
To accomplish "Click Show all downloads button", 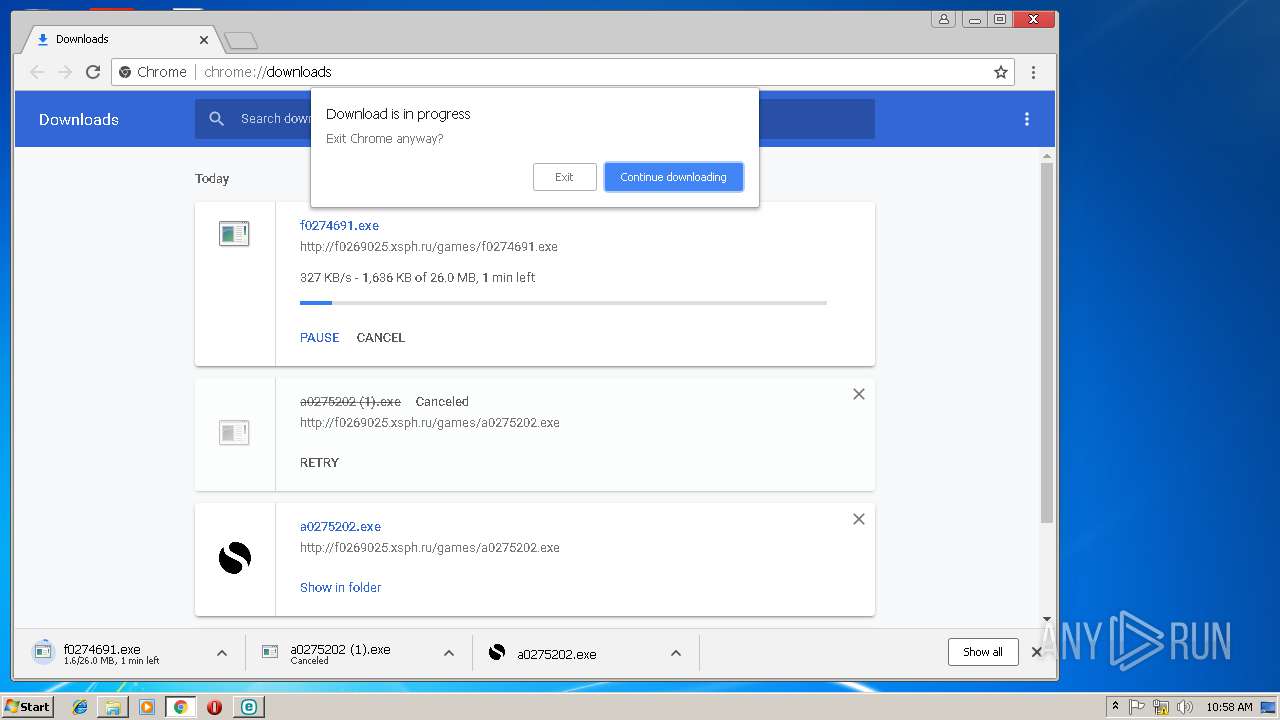I will (983, 652).
